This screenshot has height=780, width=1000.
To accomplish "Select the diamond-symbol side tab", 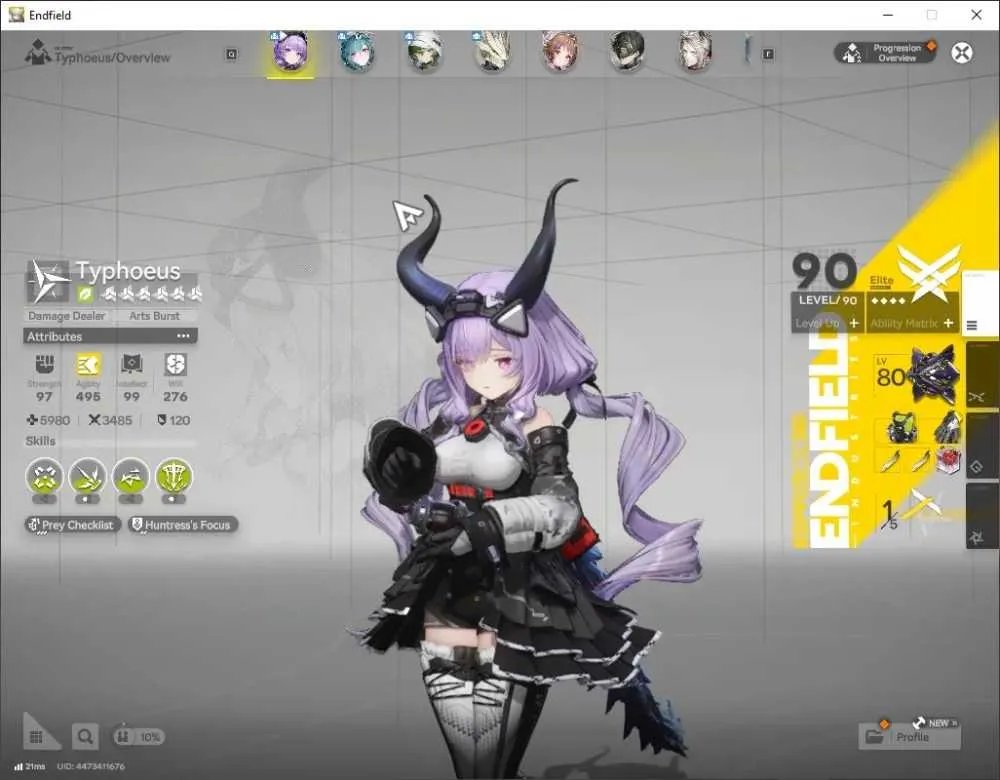I will click(x=981, y=446).
